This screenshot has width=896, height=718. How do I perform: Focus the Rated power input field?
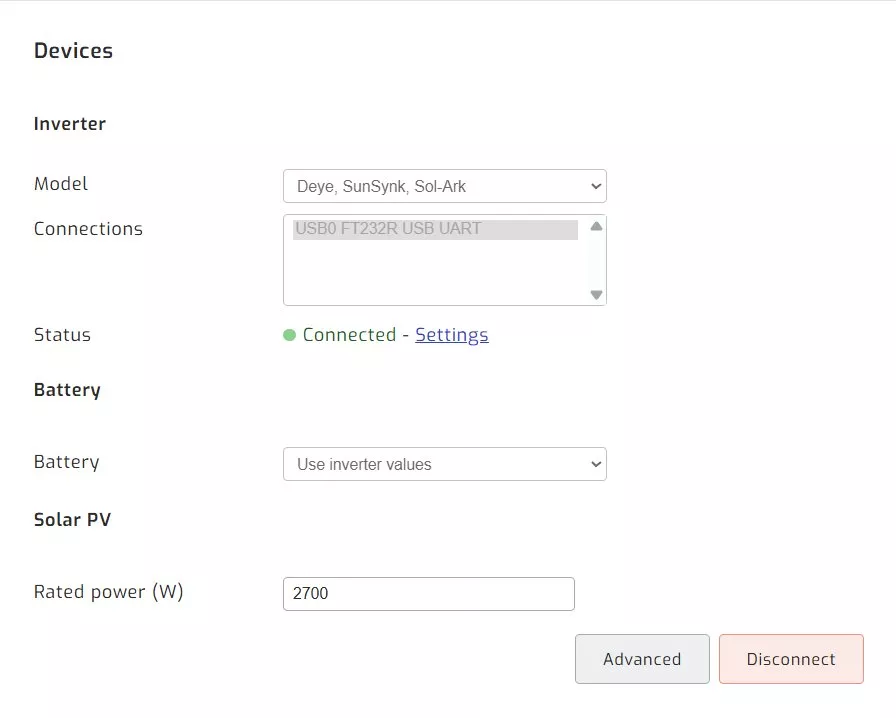pyautogui.click(x=428, y=593)
